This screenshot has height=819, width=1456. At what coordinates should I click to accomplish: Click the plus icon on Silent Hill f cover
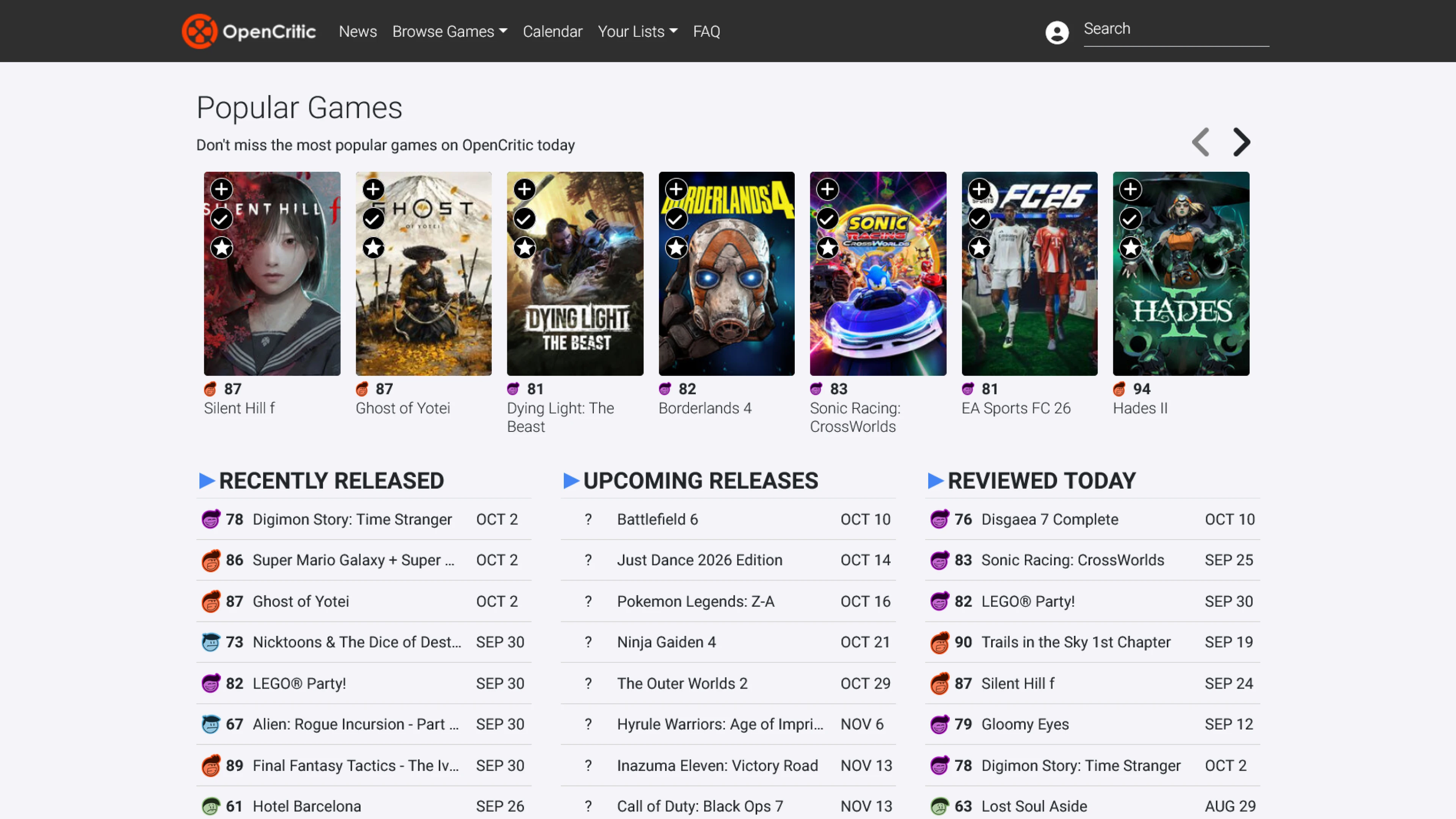221,189
